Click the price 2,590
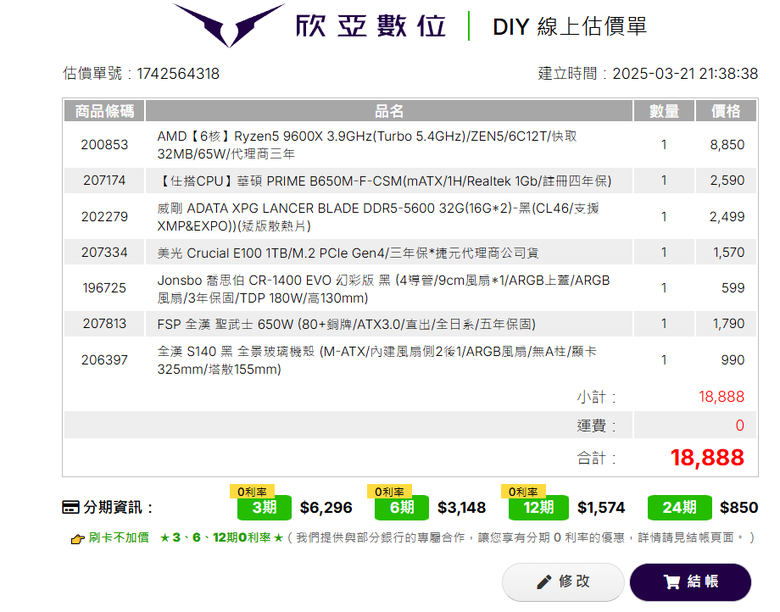Screen dimensions: 780x612 coord(727,180)
